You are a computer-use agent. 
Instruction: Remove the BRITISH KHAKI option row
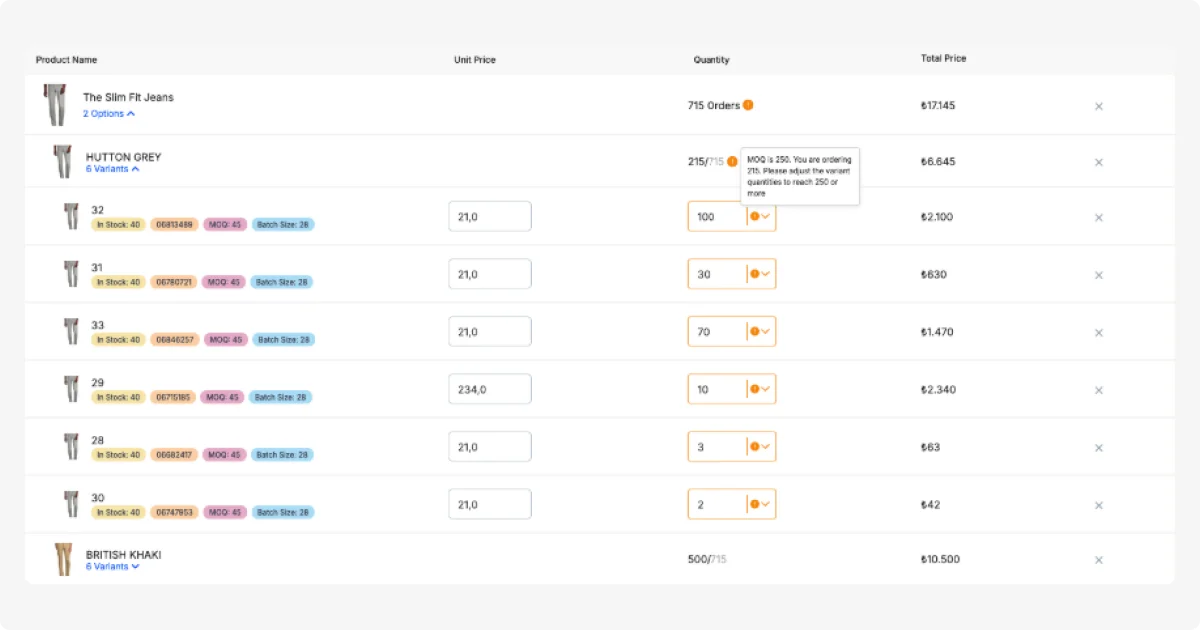point(1099,560)
